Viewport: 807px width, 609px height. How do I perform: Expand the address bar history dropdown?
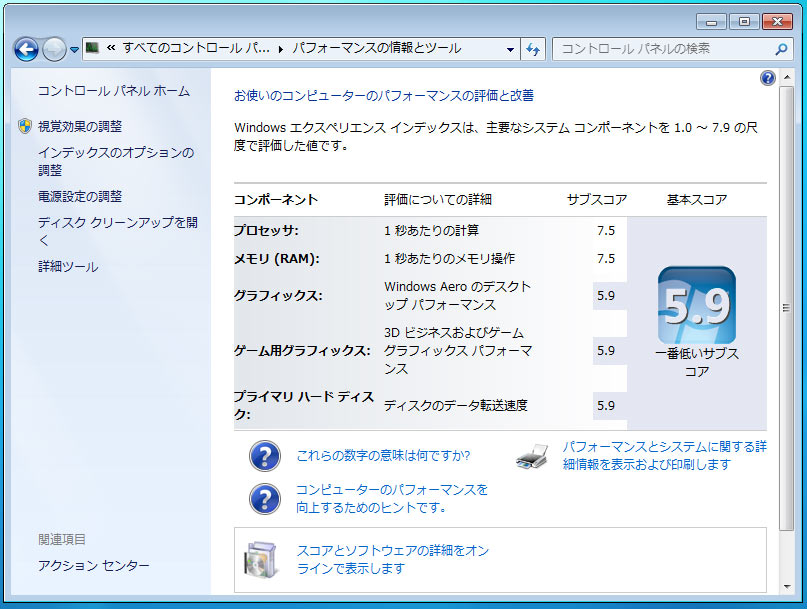point(511,48)
